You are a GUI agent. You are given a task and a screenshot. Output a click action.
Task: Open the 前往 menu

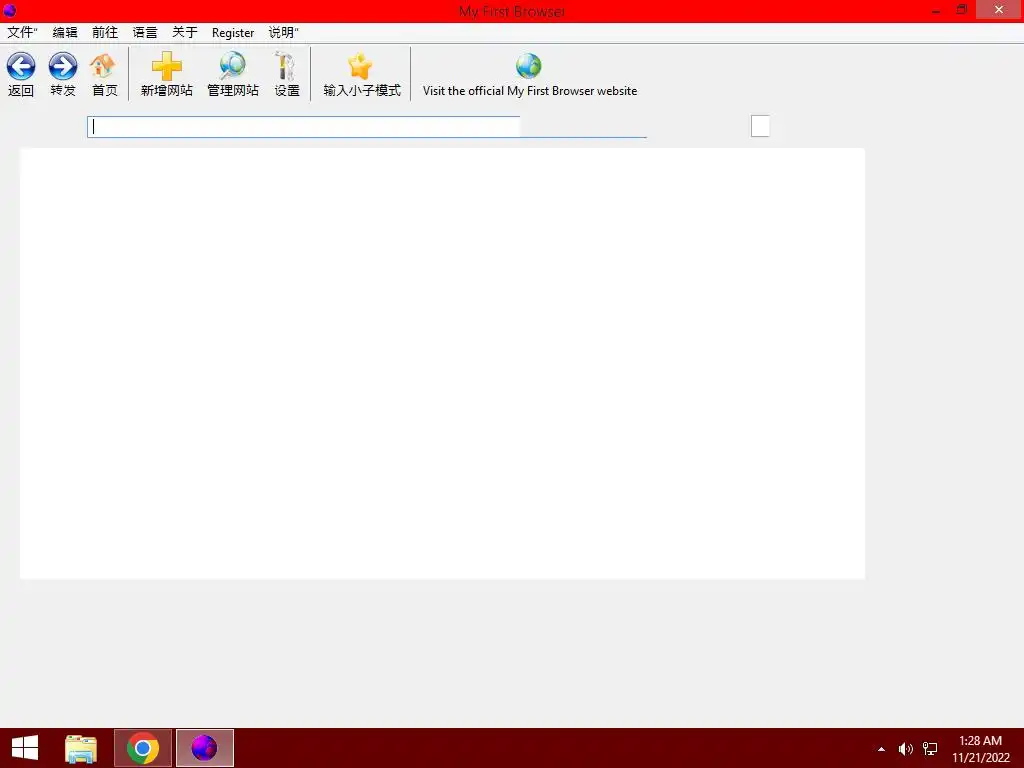click(104, 33)
